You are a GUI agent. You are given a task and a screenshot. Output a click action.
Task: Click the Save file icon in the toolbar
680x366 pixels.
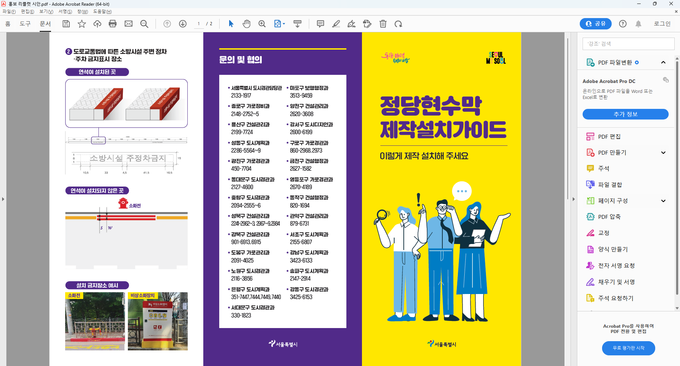point(66,24)
